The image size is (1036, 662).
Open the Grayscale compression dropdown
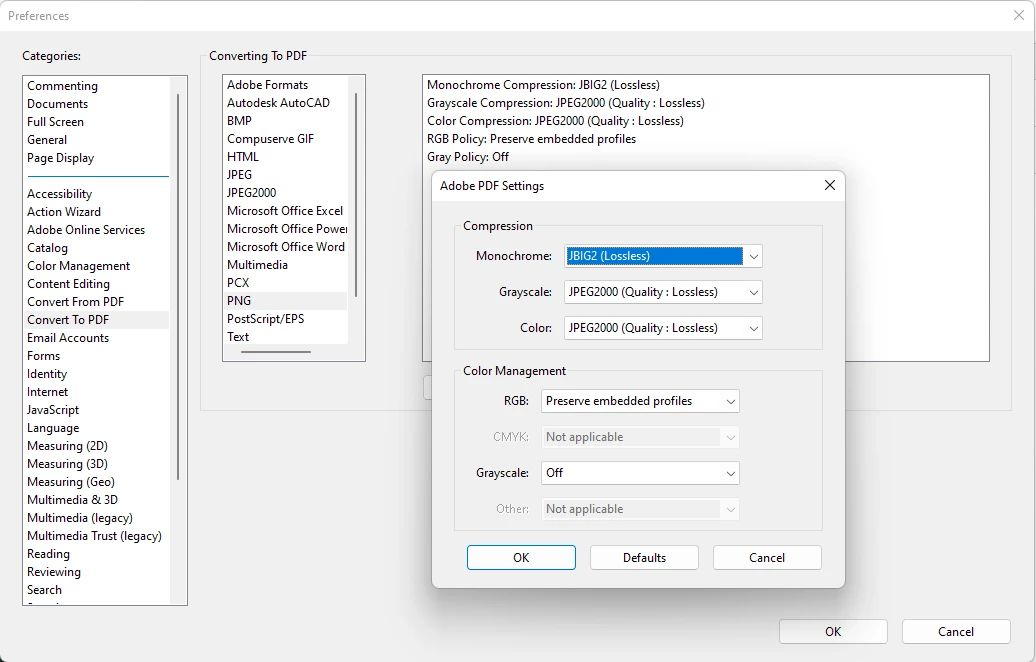click(x=663, y=292)
